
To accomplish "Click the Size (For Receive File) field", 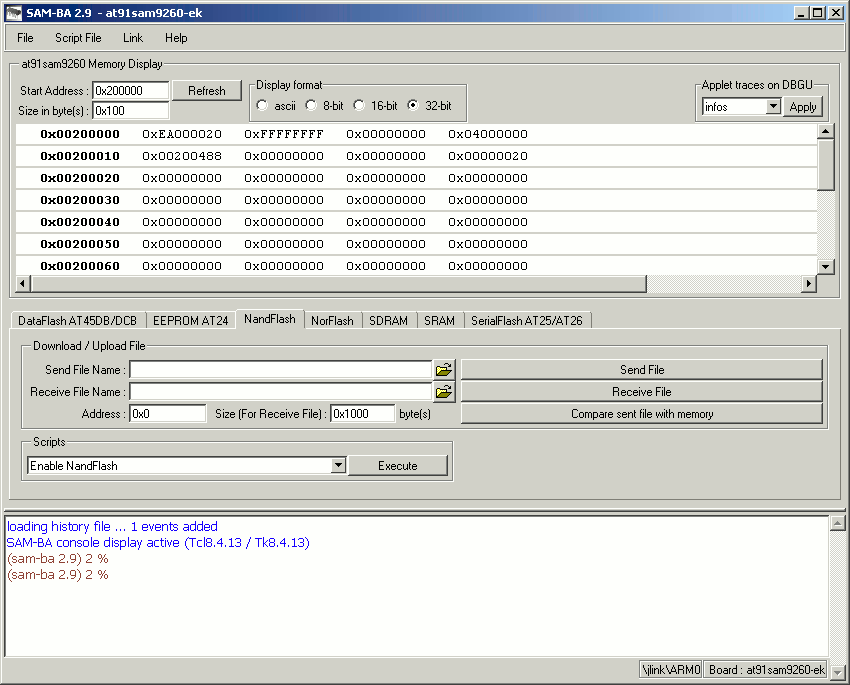I will point(362,413).
